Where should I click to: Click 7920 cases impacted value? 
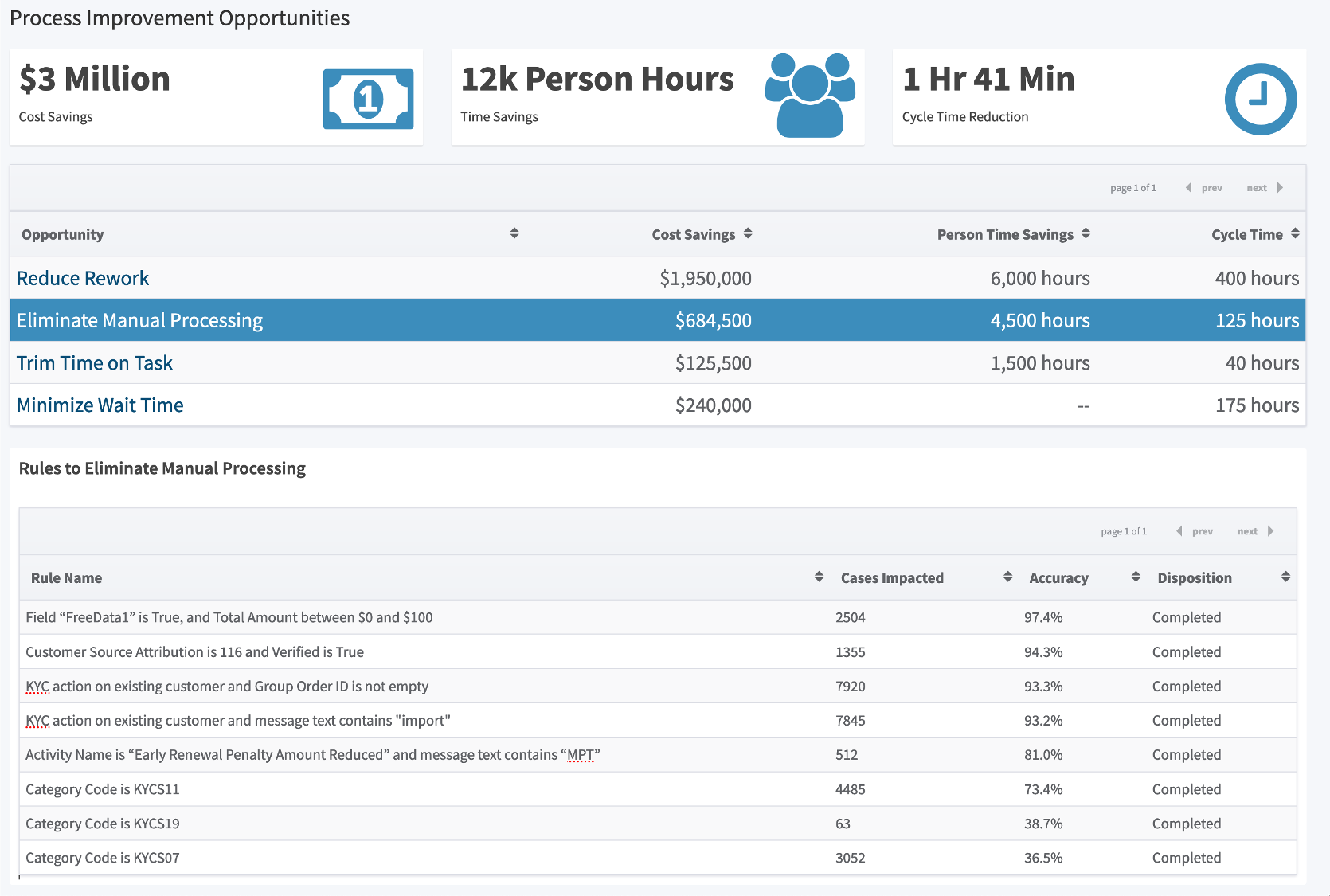coord(850,686)
